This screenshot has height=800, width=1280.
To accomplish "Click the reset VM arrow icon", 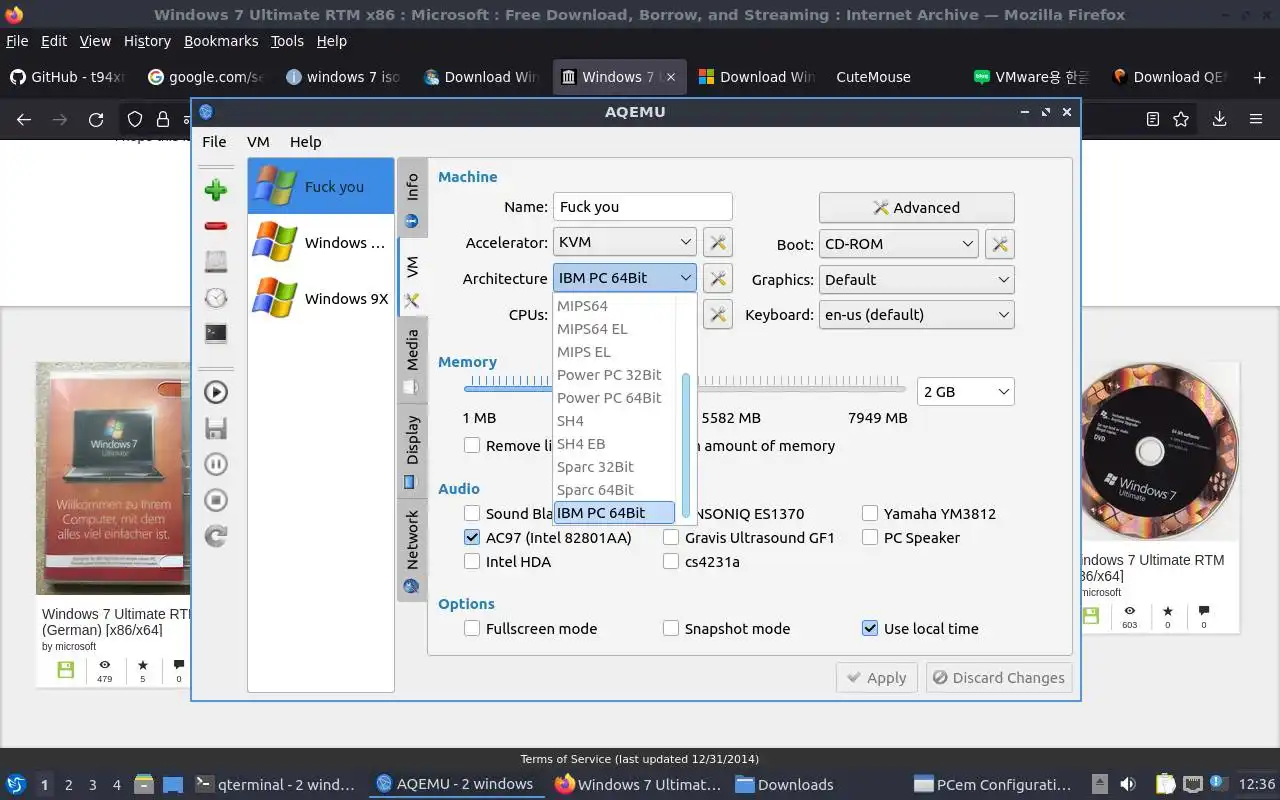I will [x=216, y=536].
